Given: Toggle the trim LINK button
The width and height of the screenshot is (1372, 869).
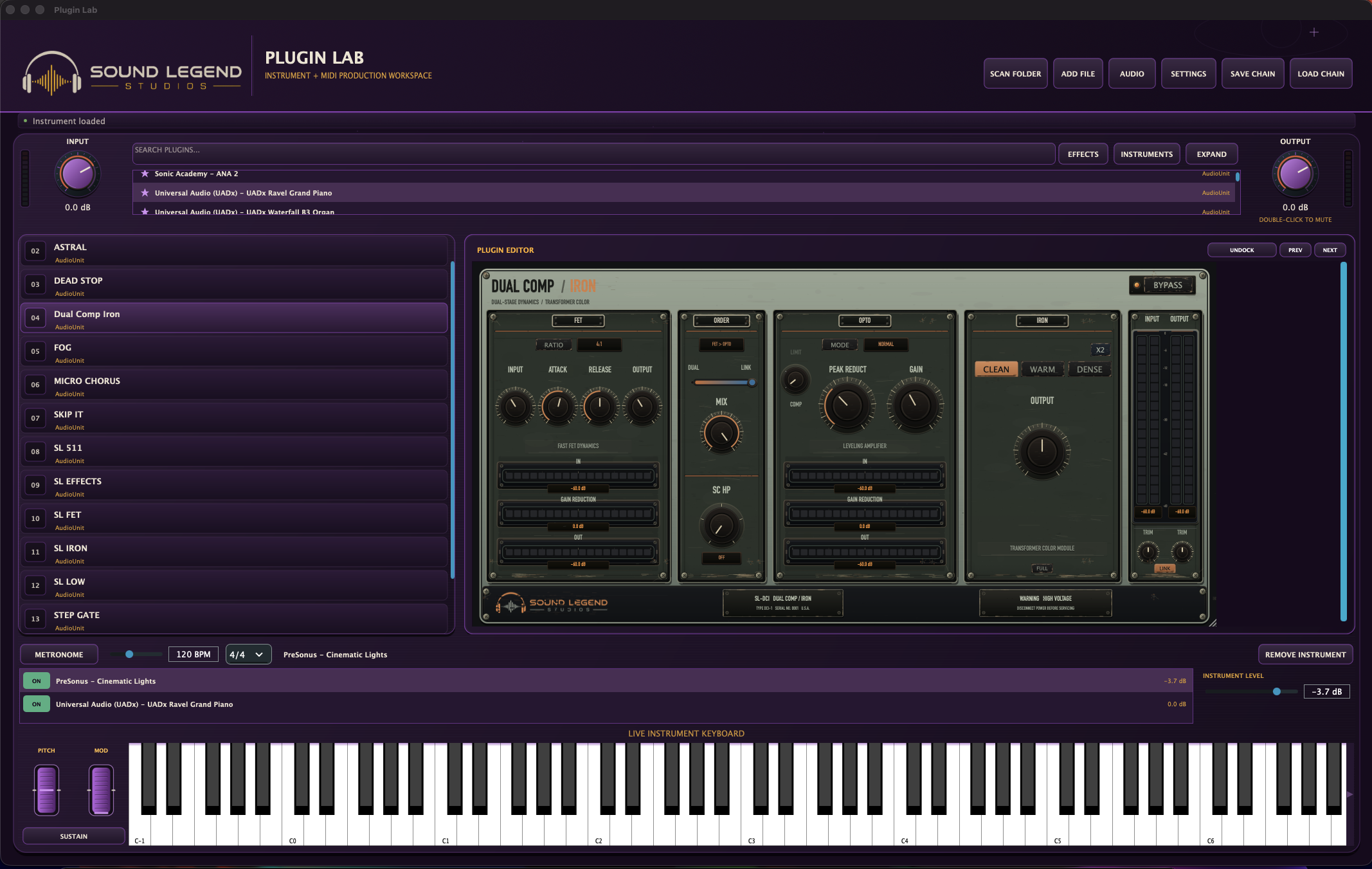Looking at the screenshot, I should pos(1165,569).
